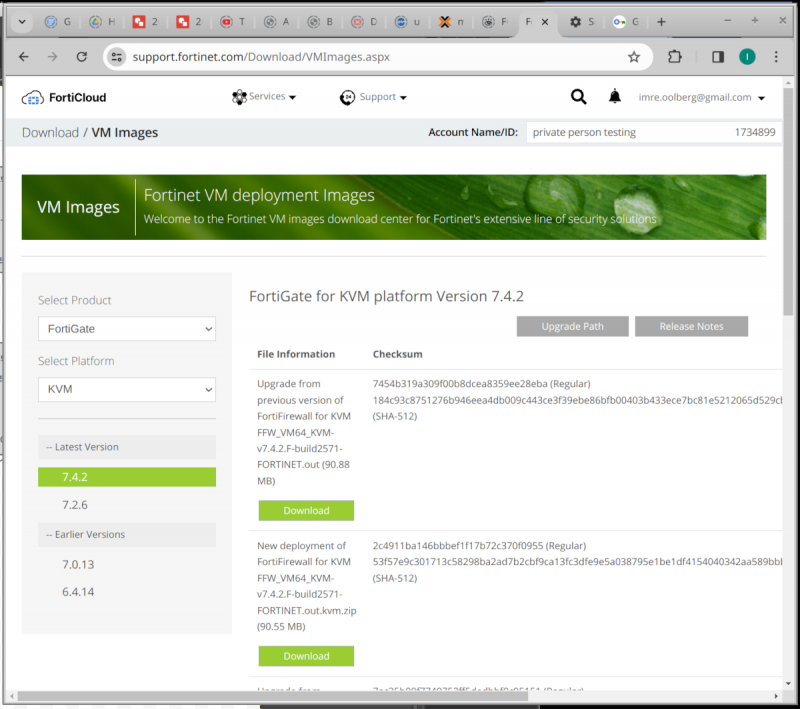The image size is (800, 709).
Task: Toggle the browser side panel
Action: point(718,57)
